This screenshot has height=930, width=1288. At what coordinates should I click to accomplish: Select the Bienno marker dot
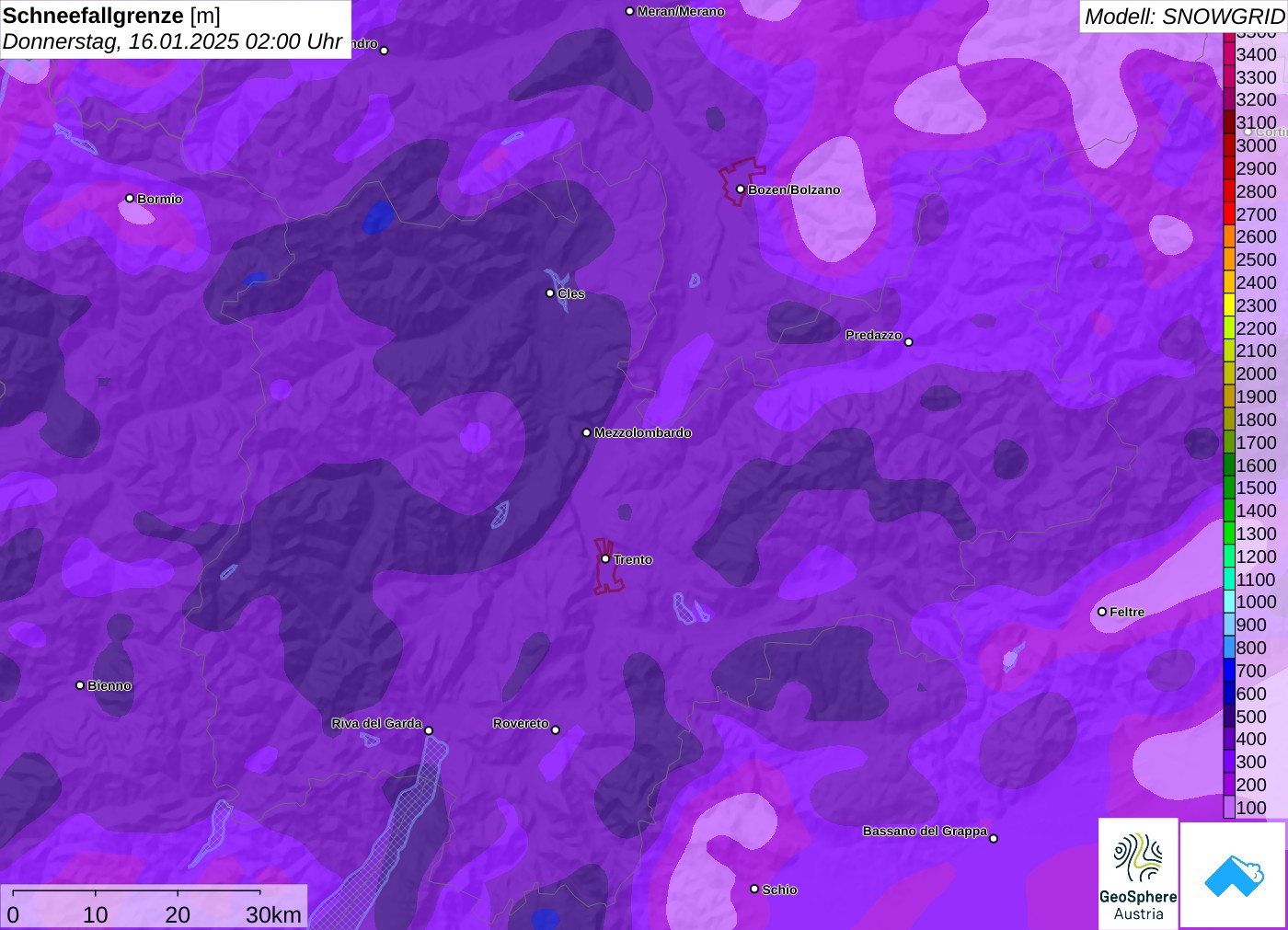click(x=80, y=685)
